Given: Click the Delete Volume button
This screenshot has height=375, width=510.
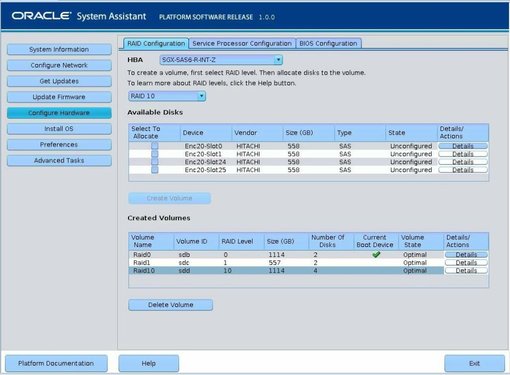Looking at the screenshot, I should (x=170, y=305).
